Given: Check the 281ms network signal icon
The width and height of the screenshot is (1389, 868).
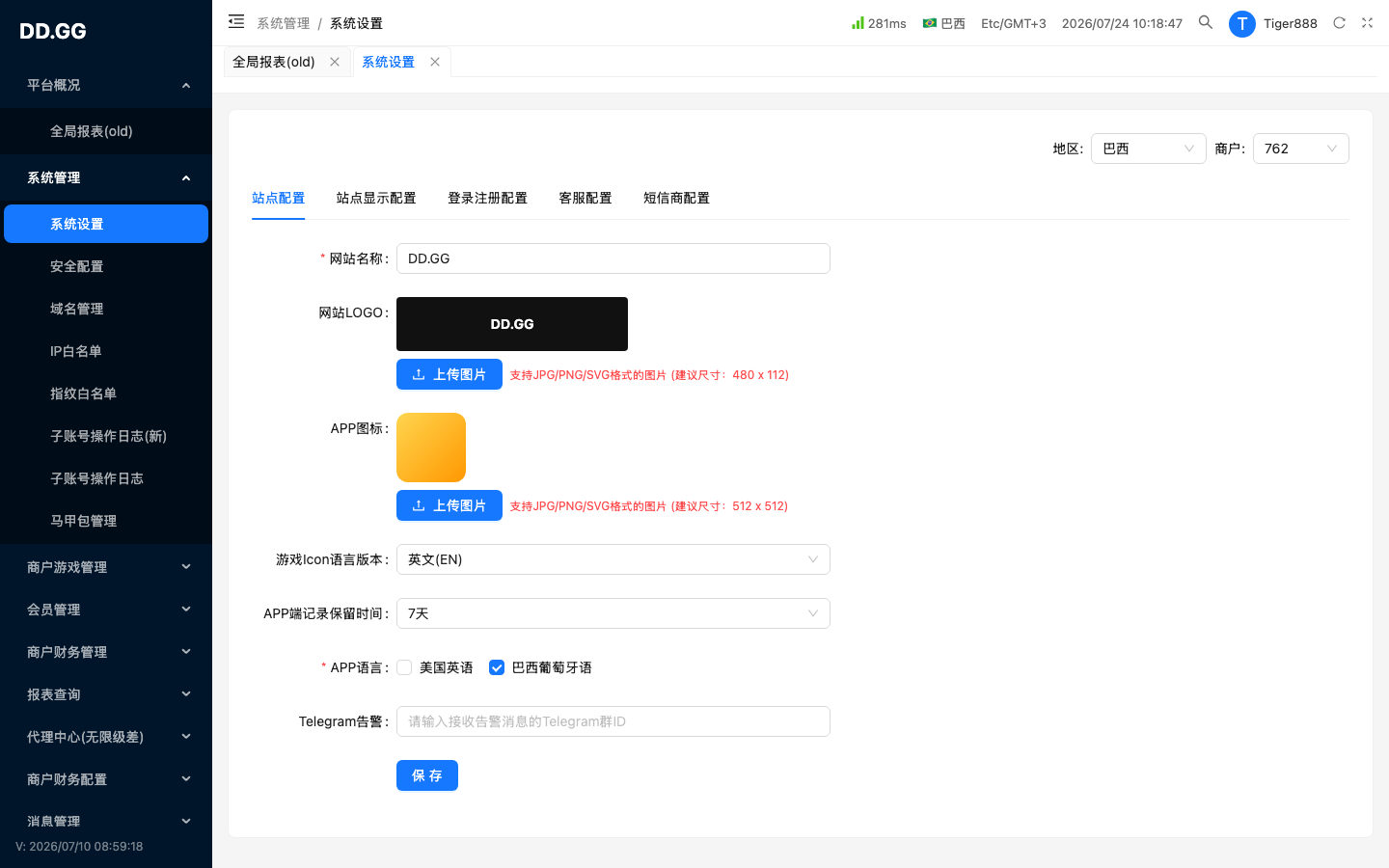Looking at the screenshot, I should (x=858, y=22).
